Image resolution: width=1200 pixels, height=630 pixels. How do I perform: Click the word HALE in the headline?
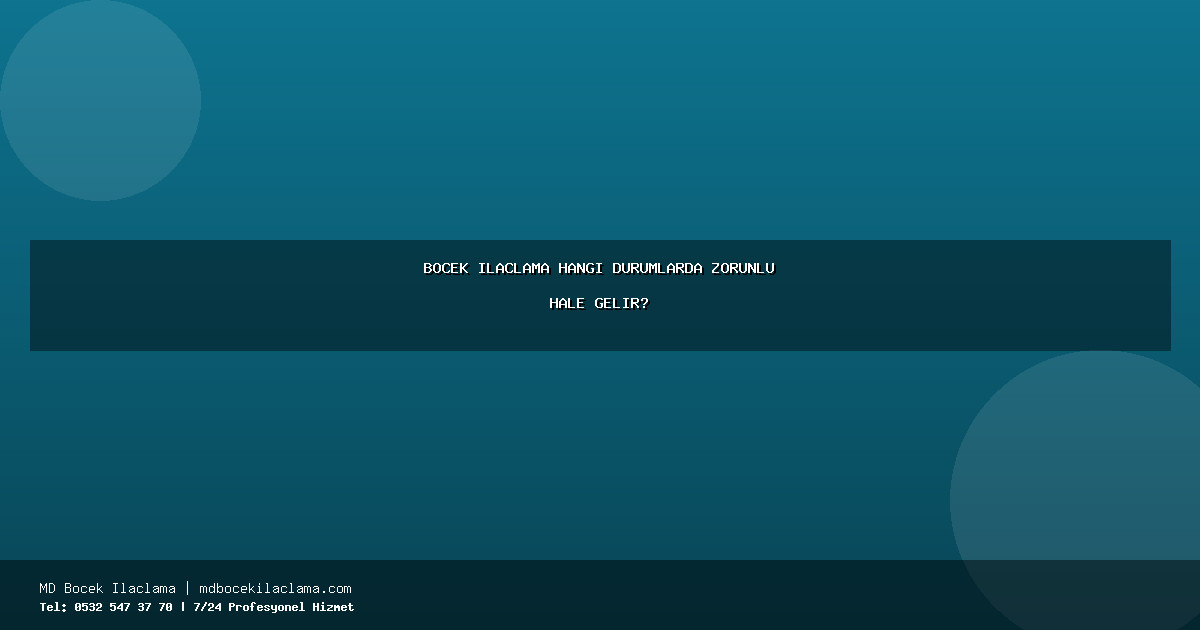tap(567, 303)
